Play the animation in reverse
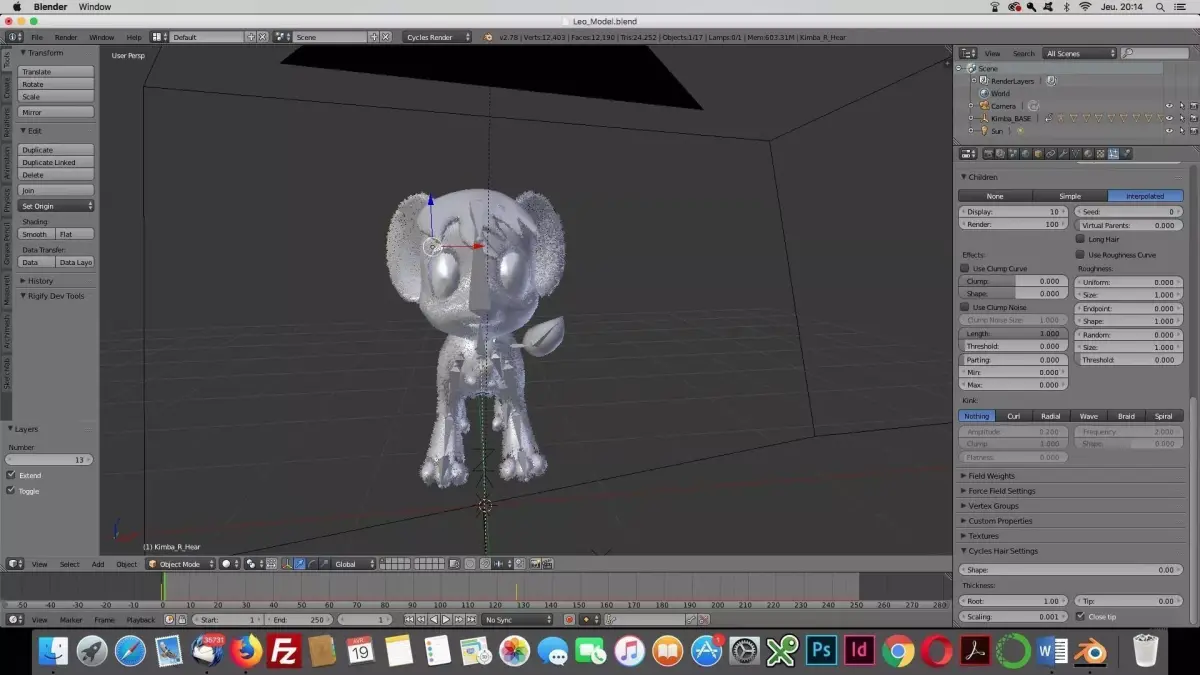This screenshot has height=675, width=1200. 436,620
